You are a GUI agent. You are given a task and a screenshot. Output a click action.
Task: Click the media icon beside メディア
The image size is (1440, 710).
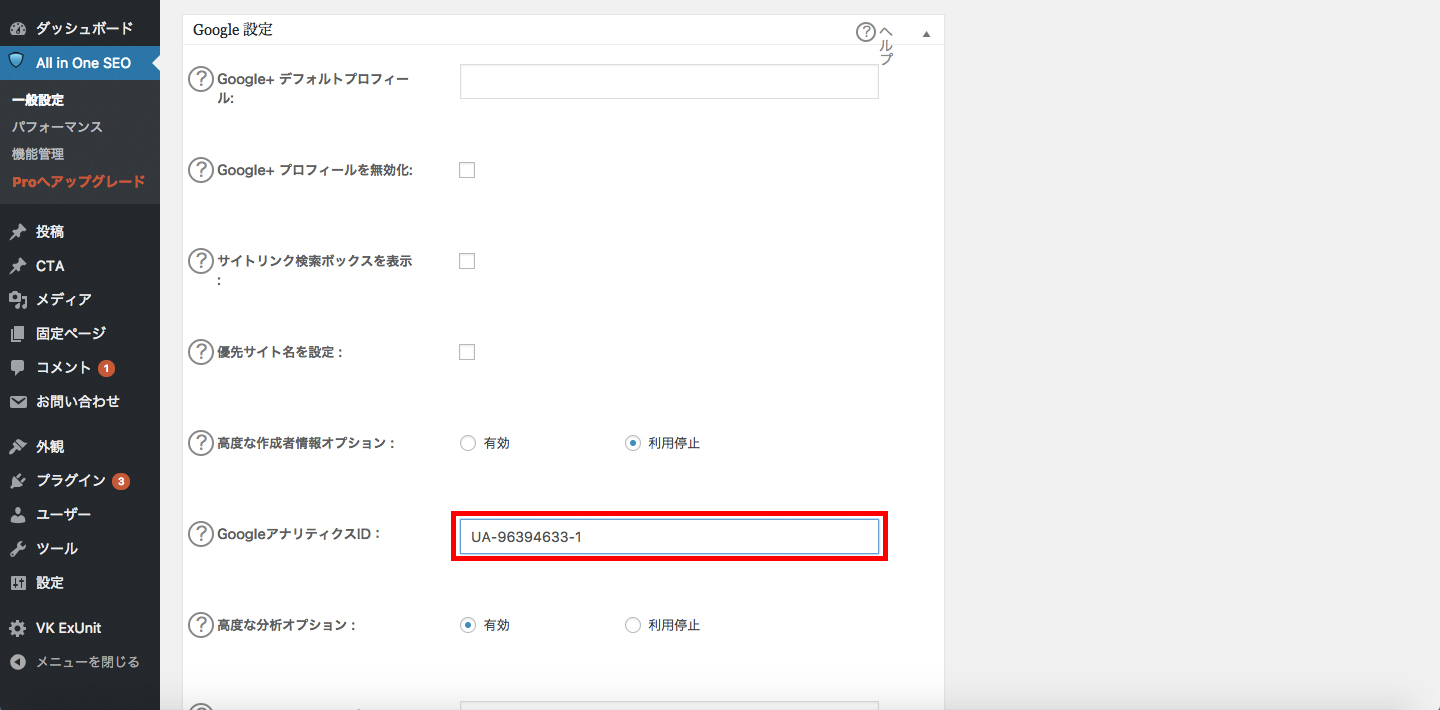17,300
